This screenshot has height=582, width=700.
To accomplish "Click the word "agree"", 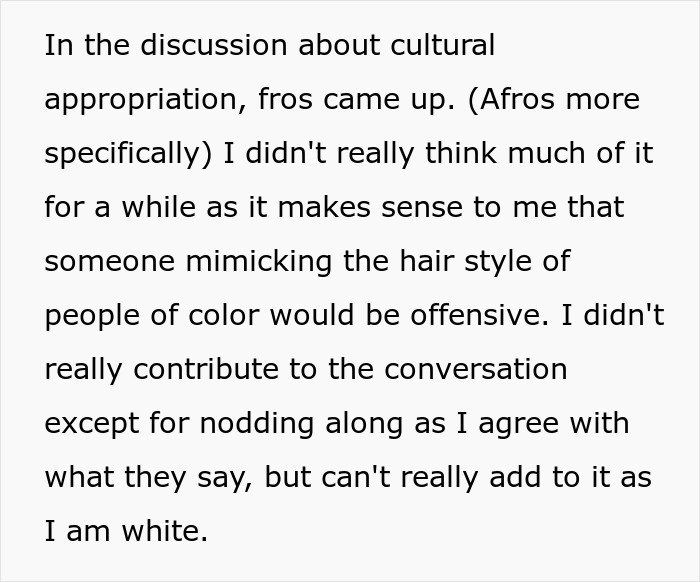I will tap(519, 425).
